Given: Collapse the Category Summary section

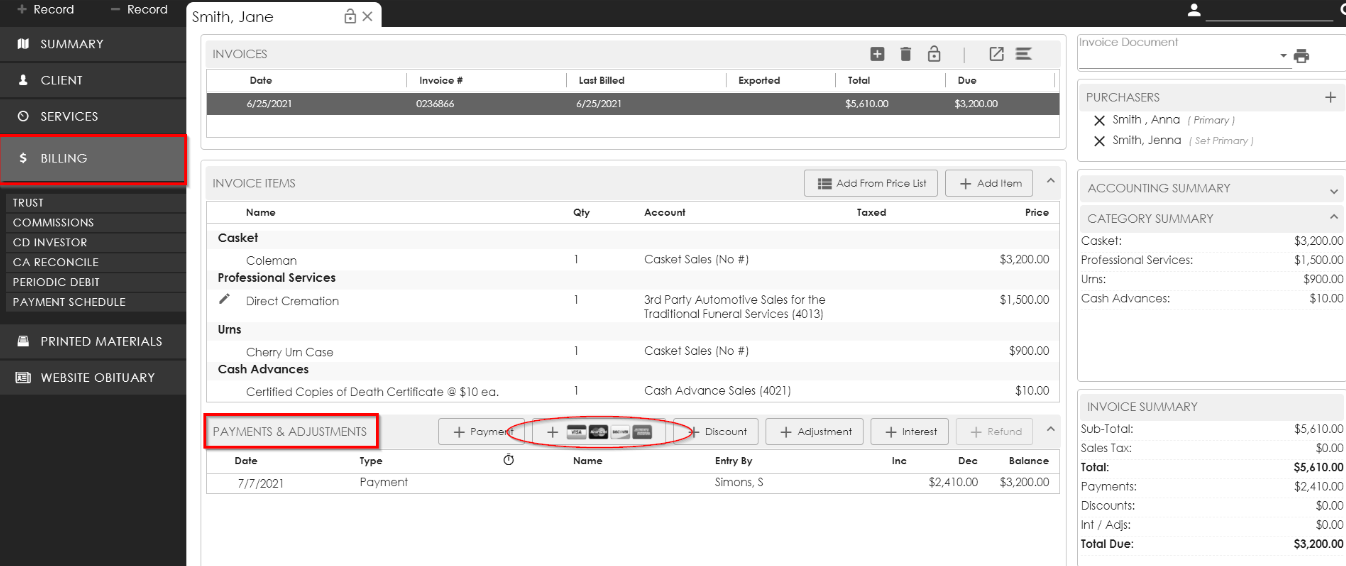Looking at the screenshot, I should (x=1334, y=218).
